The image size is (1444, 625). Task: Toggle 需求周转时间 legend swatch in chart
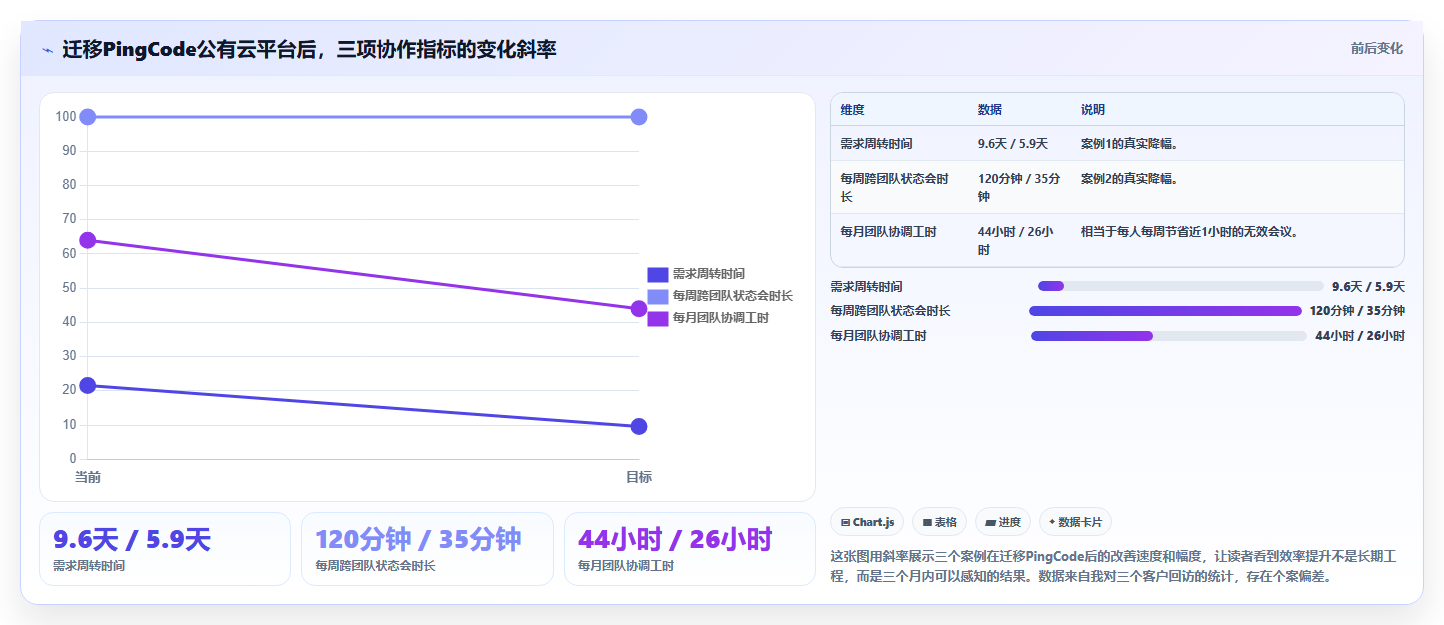tap(657, 274)
